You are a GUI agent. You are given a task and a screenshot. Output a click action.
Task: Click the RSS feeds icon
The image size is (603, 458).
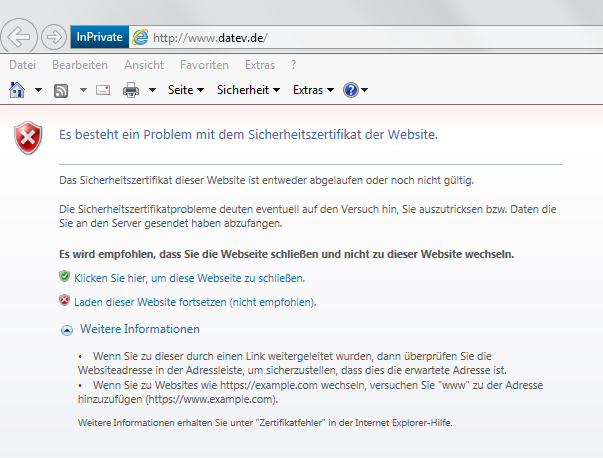(60, 90)
